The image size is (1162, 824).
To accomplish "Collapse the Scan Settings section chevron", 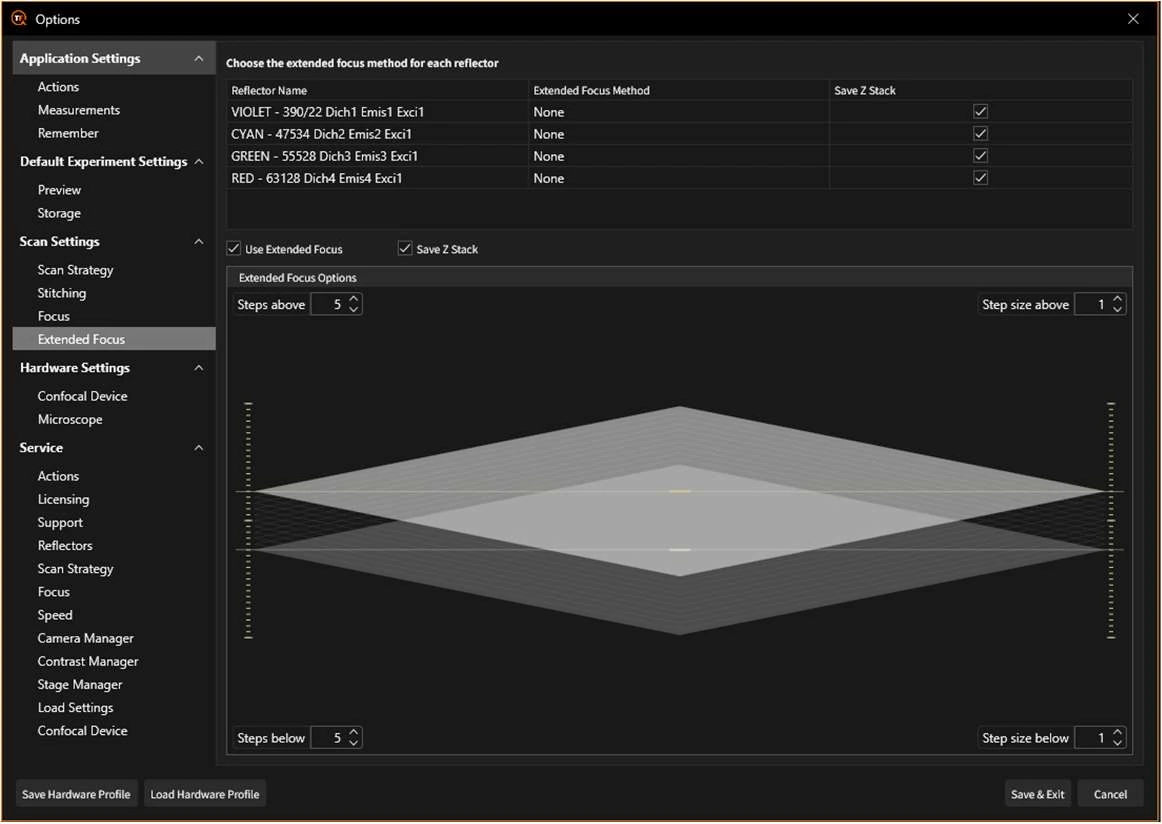I will pos(198,242).
